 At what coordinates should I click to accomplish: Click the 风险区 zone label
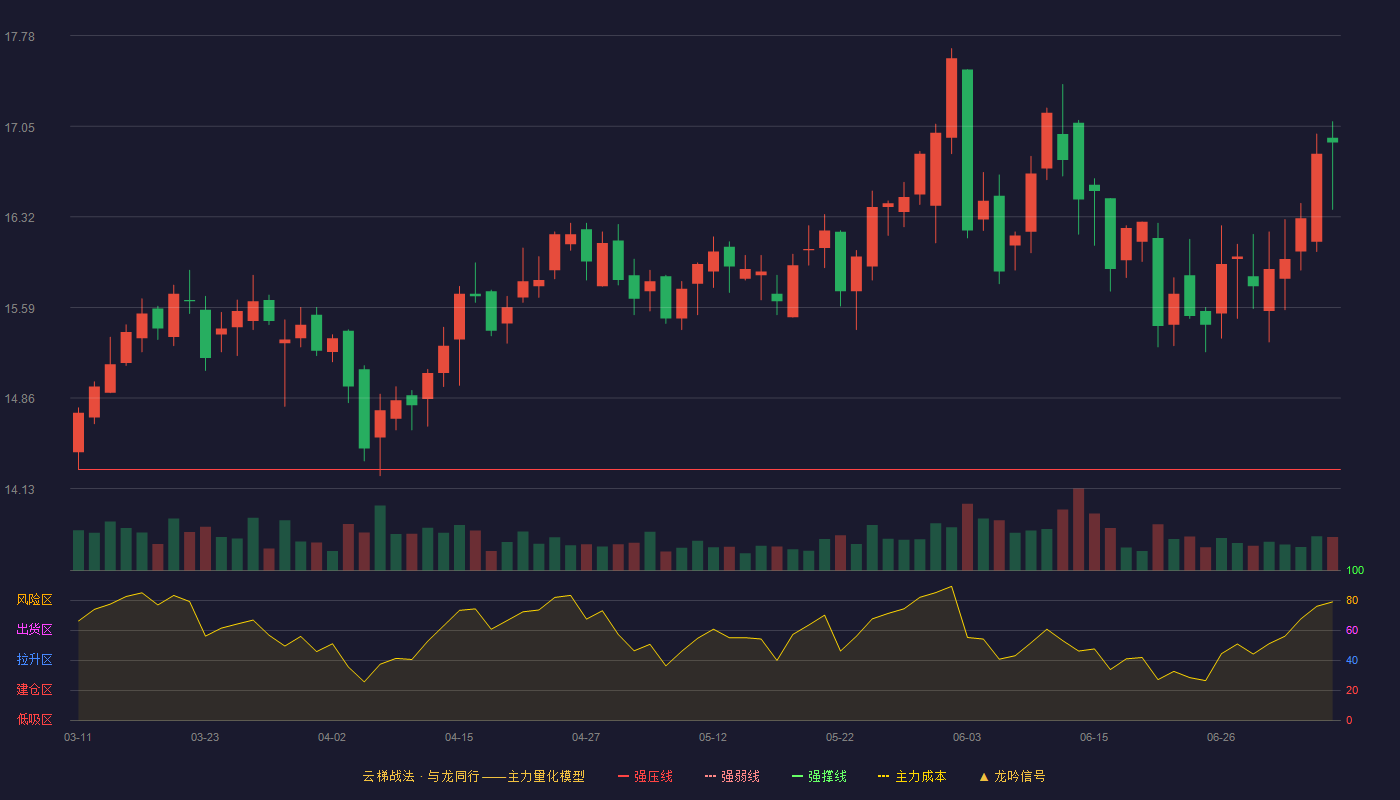click(x=34, y=600)
